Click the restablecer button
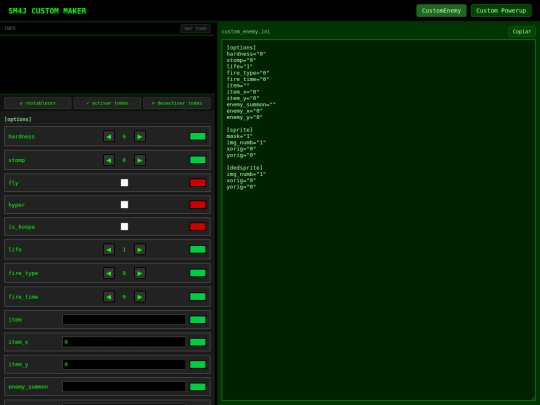 38,103
